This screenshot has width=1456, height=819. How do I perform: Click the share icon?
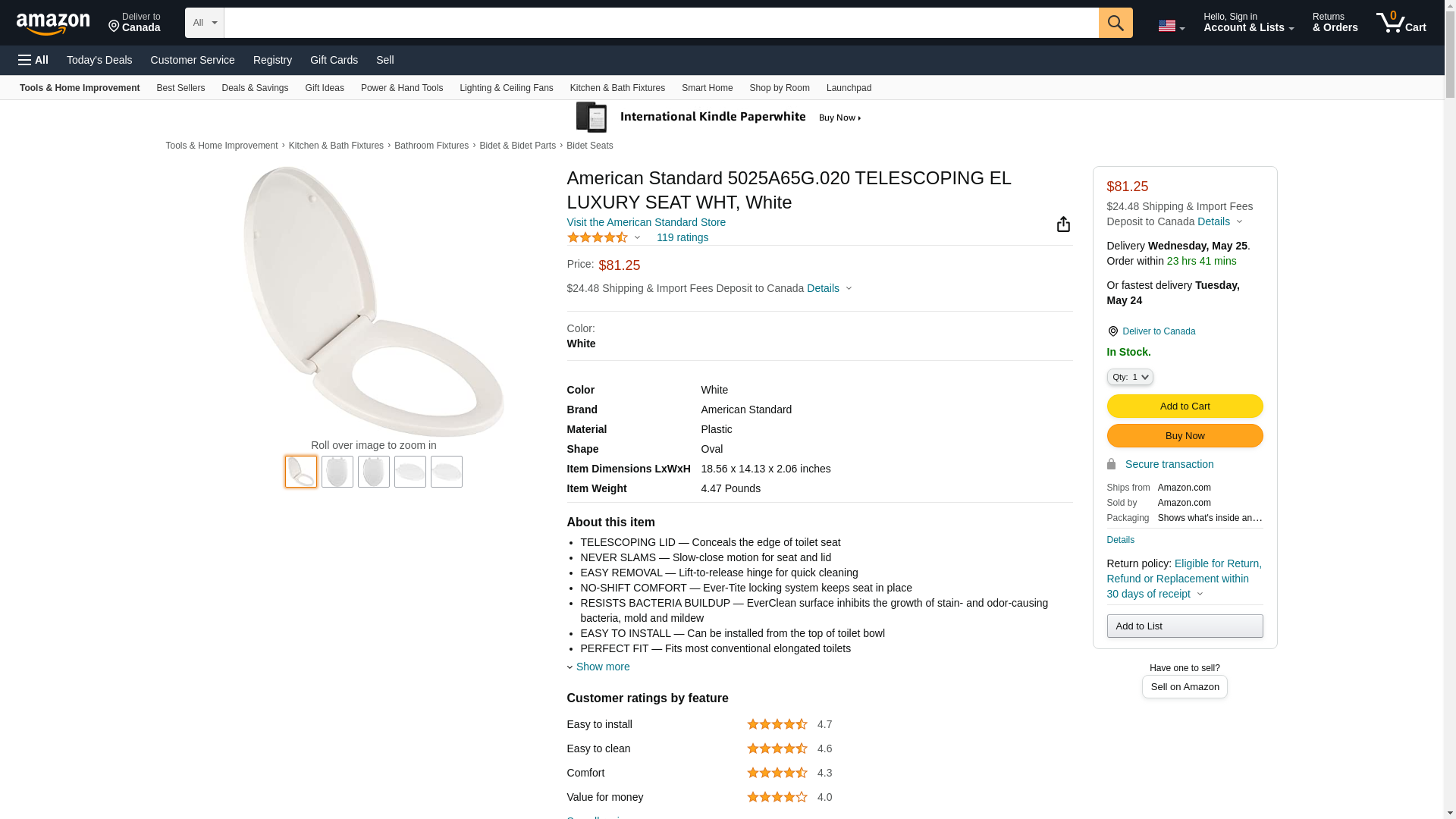[1063, 224]
